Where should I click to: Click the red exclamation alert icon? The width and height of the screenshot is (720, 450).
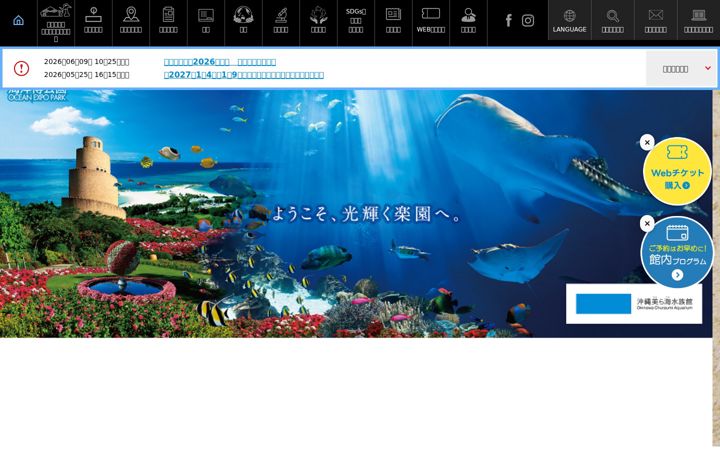(x=21, y=68)
